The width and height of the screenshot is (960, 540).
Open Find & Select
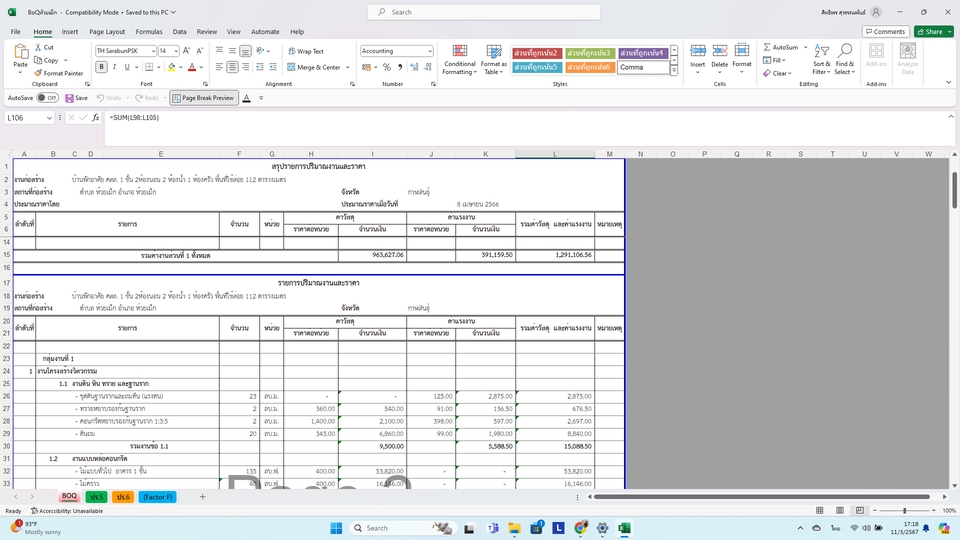(x=845, y=59)
